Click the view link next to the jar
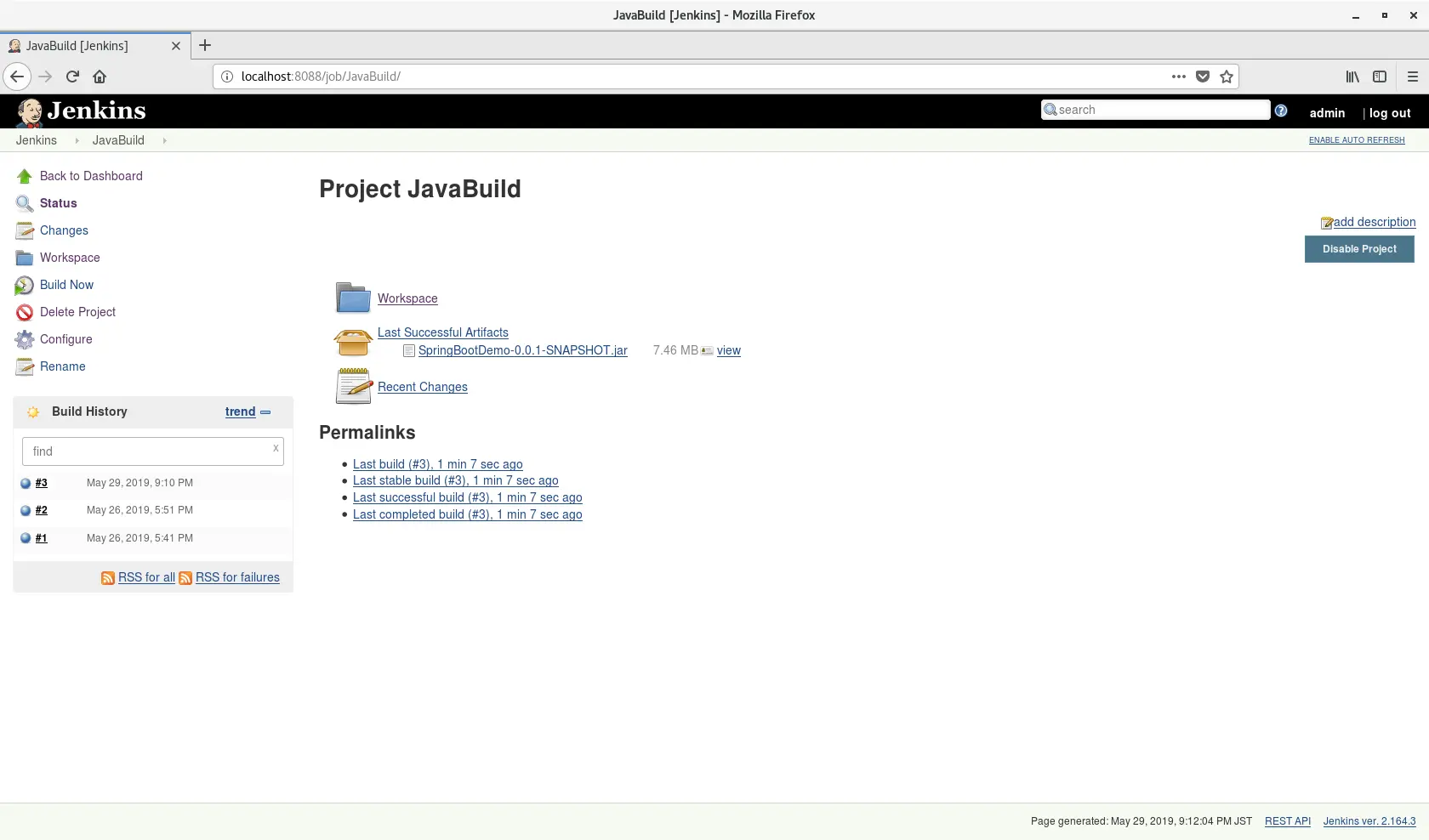1429x840 pixels. (x=729, y=350)
